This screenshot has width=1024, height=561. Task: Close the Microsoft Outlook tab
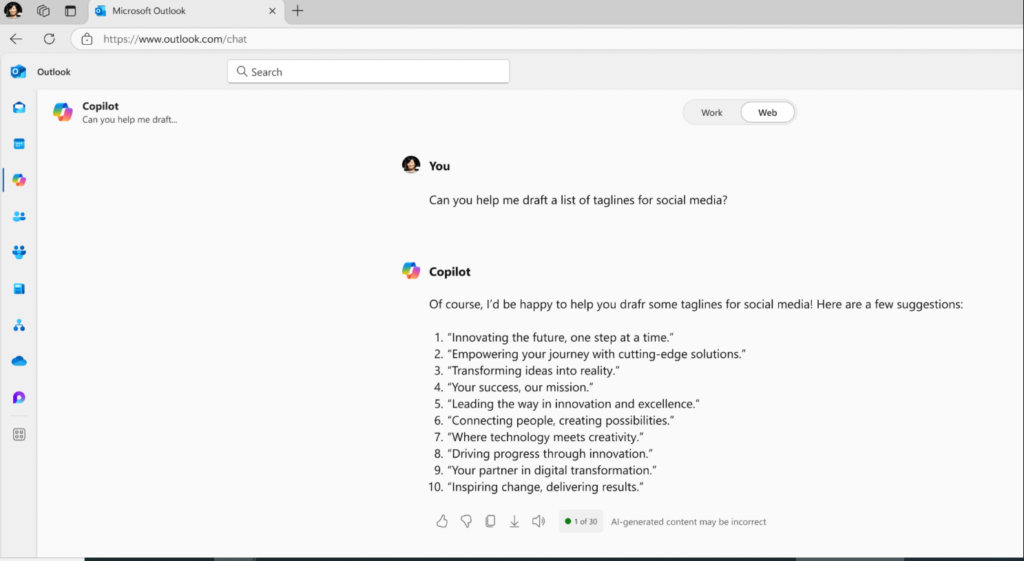272,10
